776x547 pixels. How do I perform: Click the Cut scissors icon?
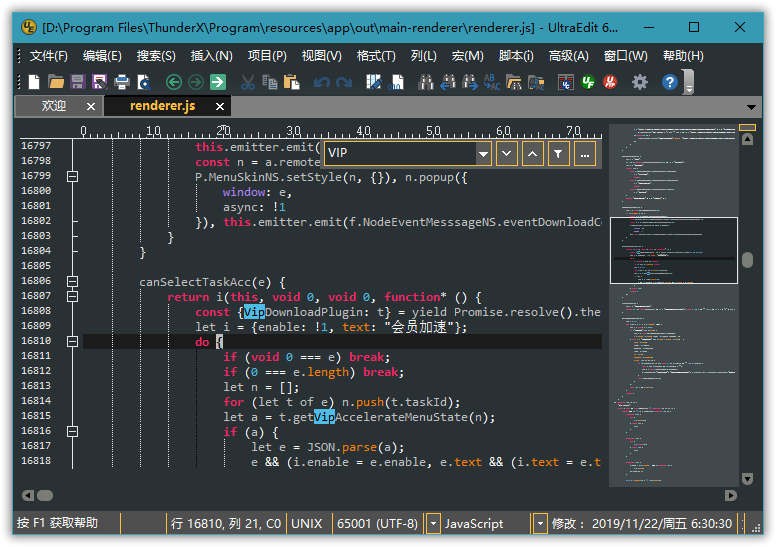pos(248,82)
